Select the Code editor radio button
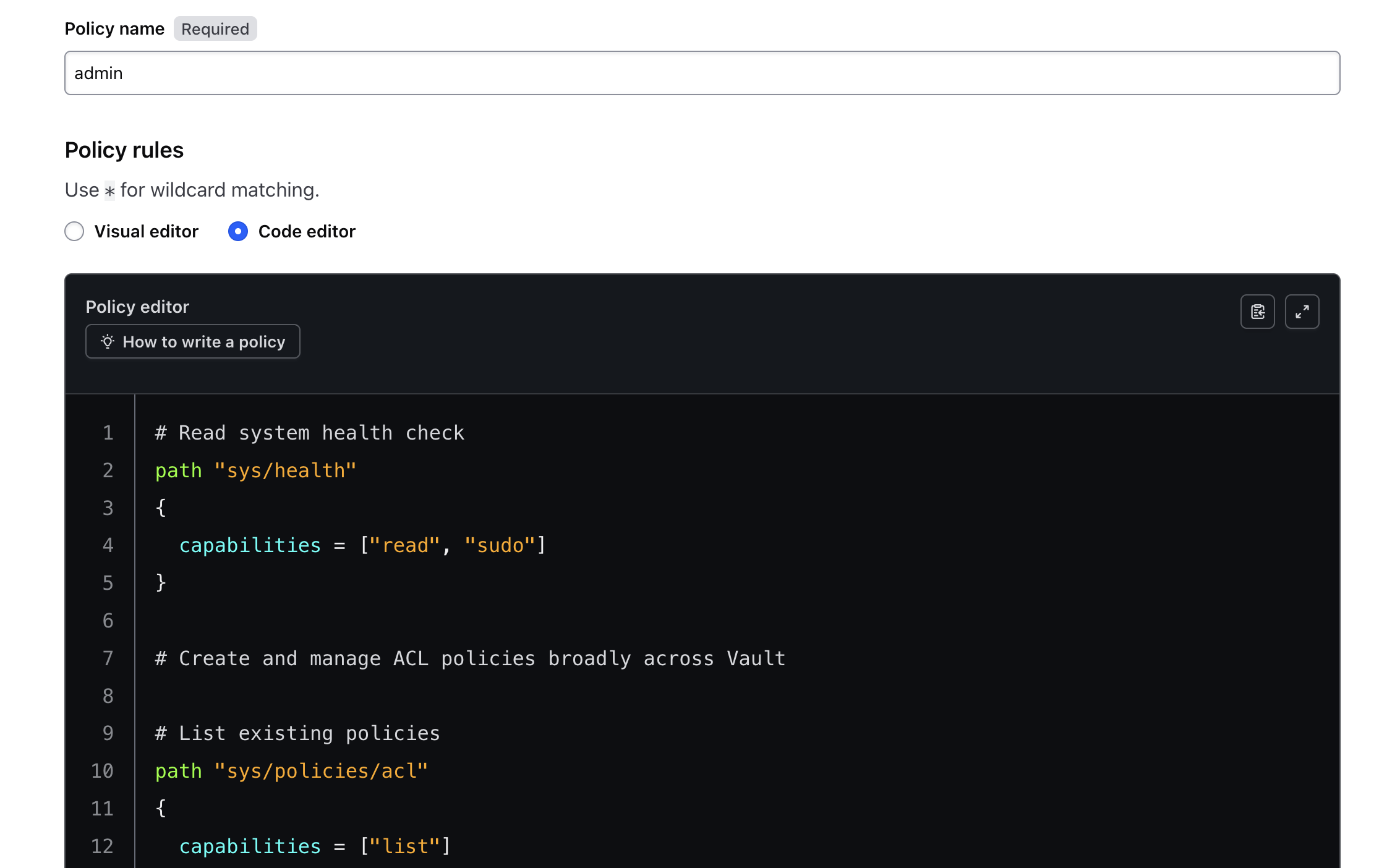Viewport: 1400px width, 868px height. click(238, 231)
